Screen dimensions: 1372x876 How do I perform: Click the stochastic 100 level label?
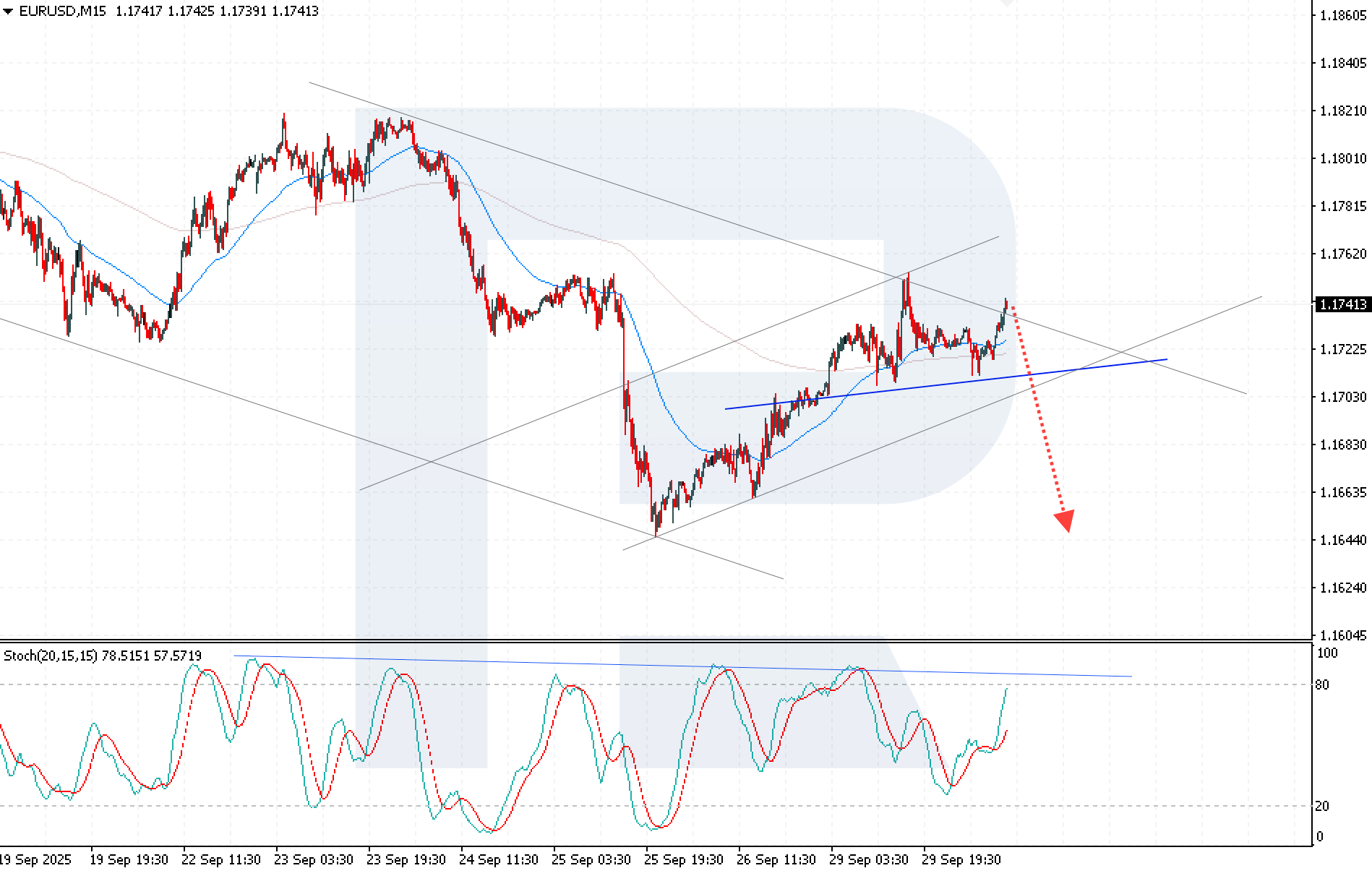1327,653
